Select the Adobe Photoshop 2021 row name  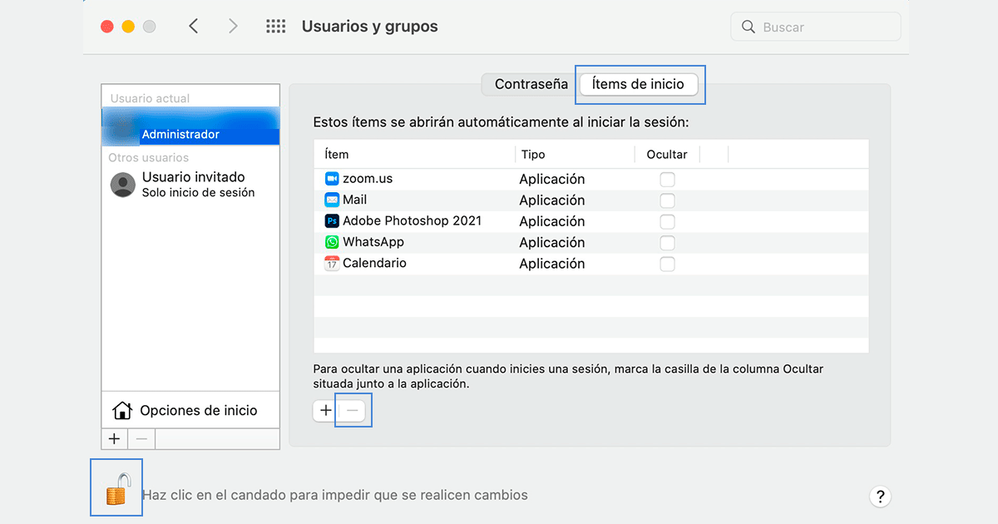[412, 221]
